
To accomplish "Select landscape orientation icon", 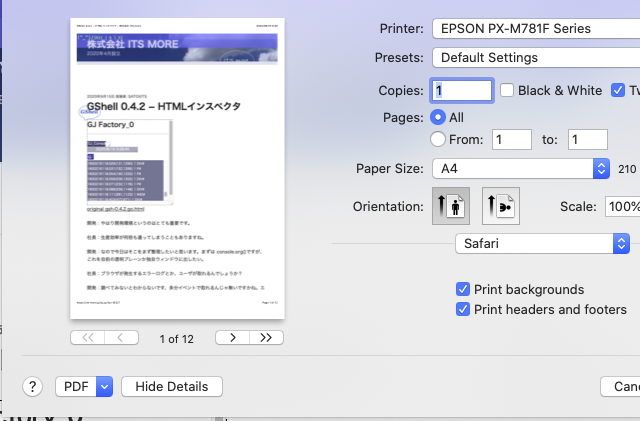I will tap(501, 206).
